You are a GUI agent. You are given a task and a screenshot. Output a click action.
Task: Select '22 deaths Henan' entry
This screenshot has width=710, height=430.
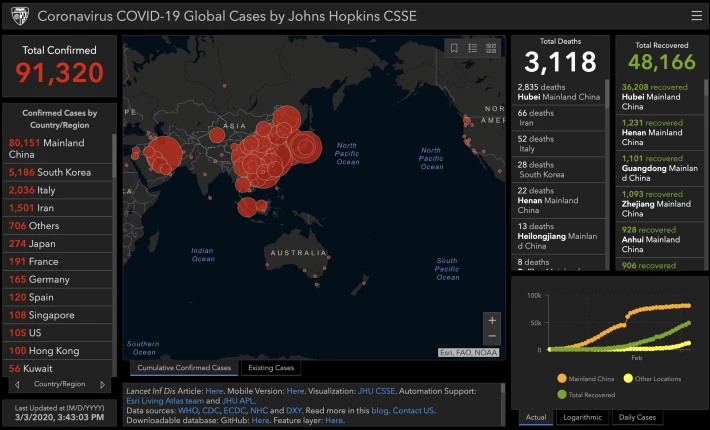(558, 201)
